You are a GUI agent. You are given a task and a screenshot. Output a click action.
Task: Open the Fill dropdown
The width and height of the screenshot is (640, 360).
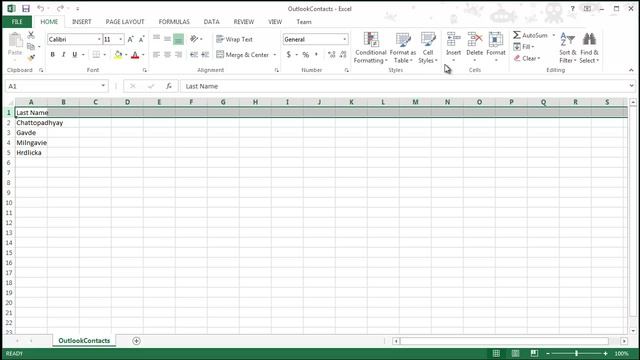[x=524, y=47]
